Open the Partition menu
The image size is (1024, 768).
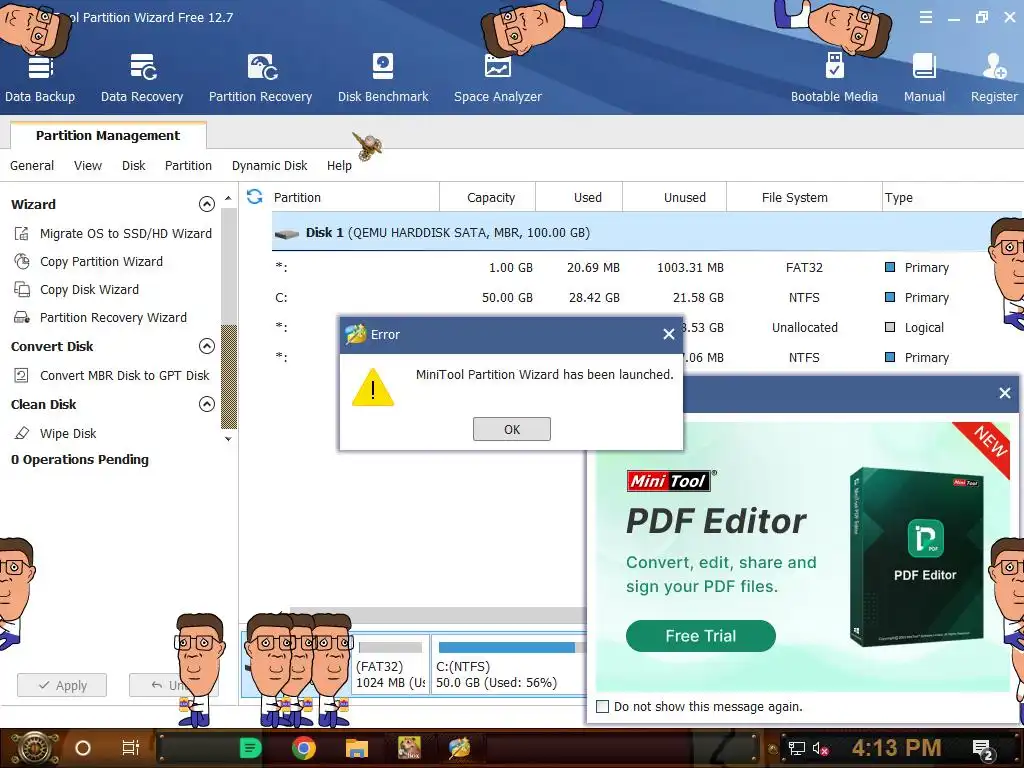[188, 165]
